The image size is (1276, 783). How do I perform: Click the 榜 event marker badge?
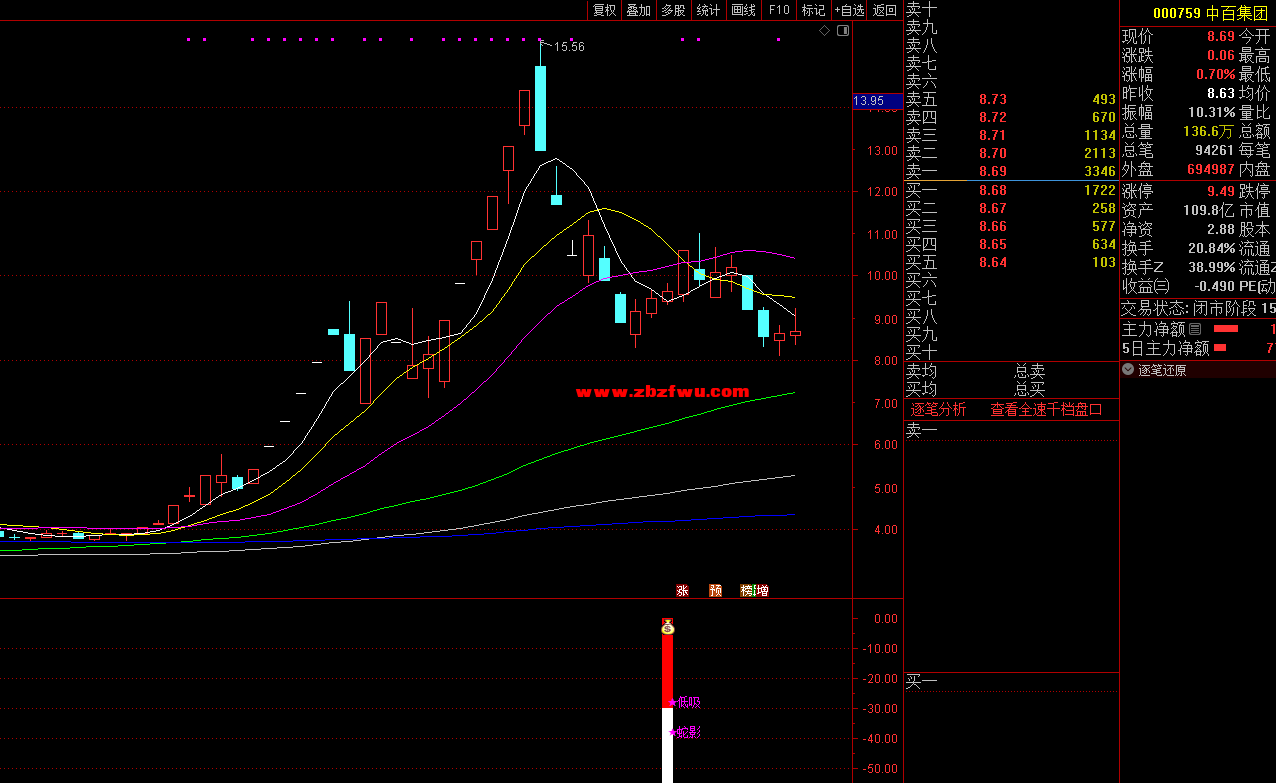(747, 591)
